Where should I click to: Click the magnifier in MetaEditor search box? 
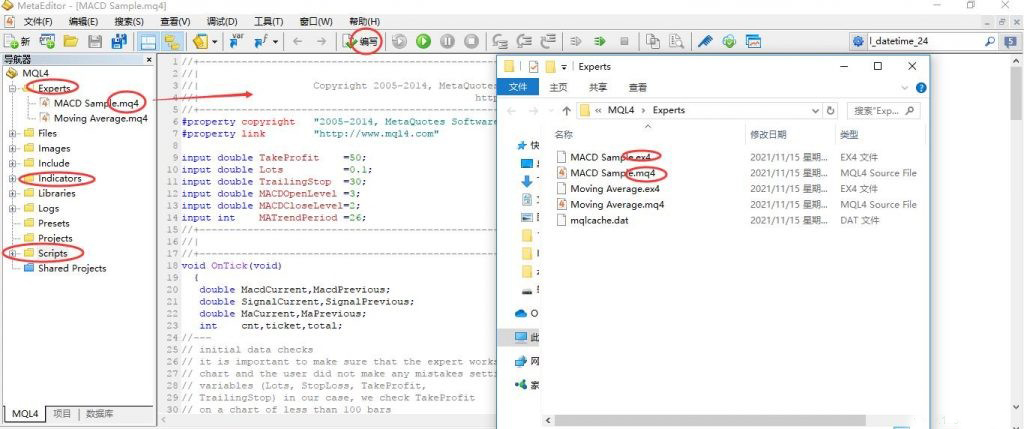coord(990,41)
